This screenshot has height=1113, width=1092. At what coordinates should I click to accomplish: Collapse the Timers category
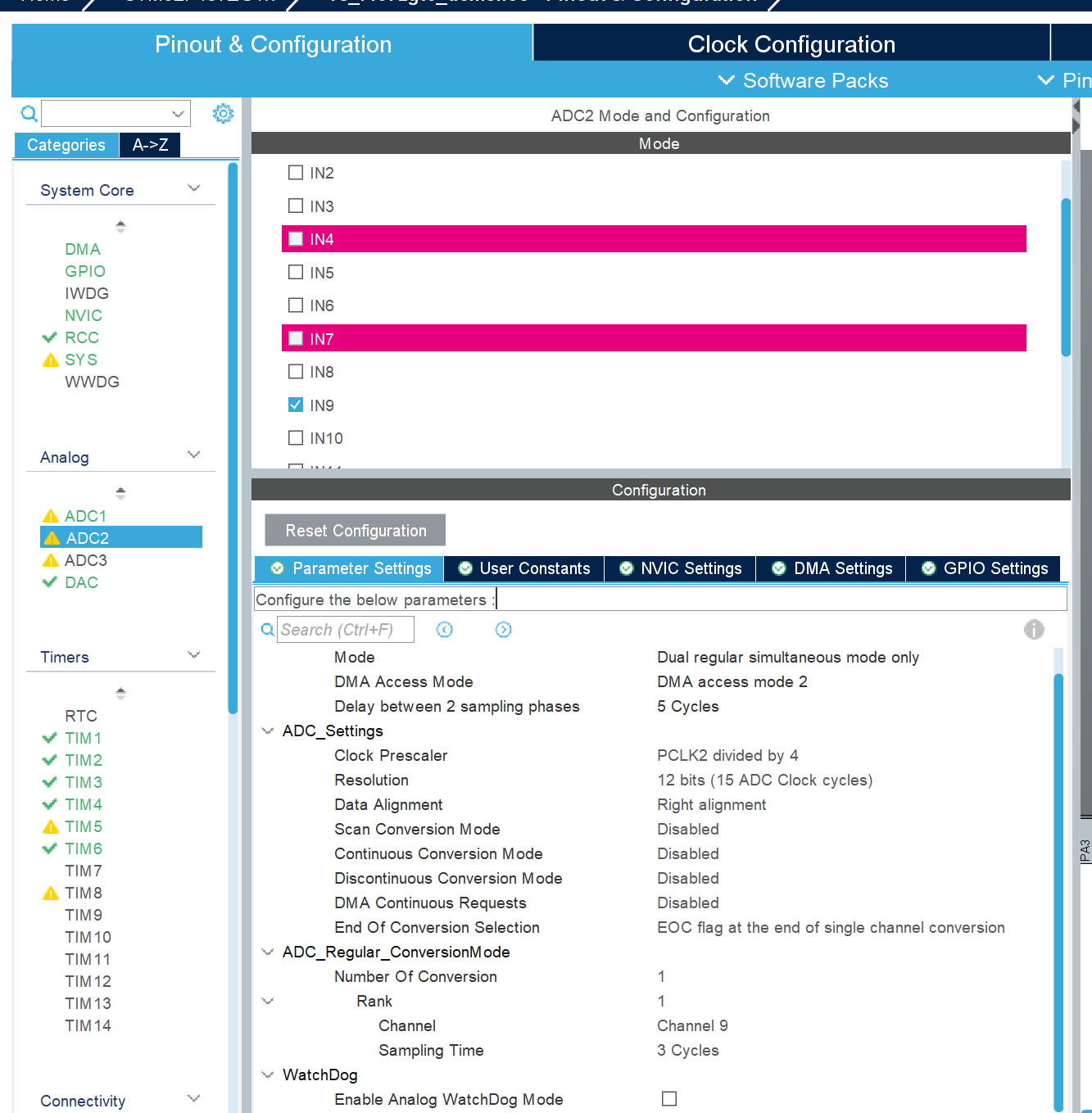click(194, 654)
